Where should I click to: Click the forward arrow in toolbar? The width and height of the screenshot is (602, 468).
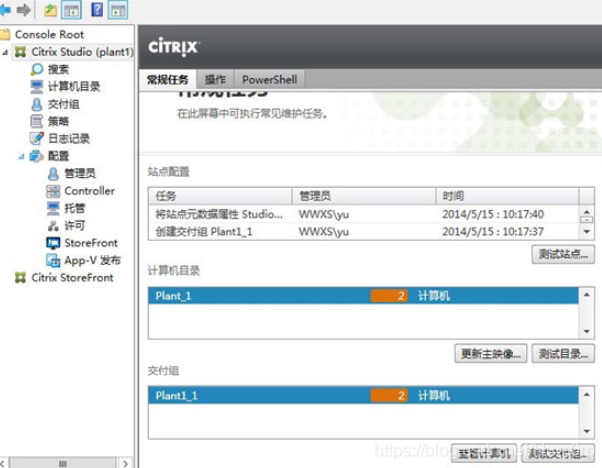(x=24, y=12)
